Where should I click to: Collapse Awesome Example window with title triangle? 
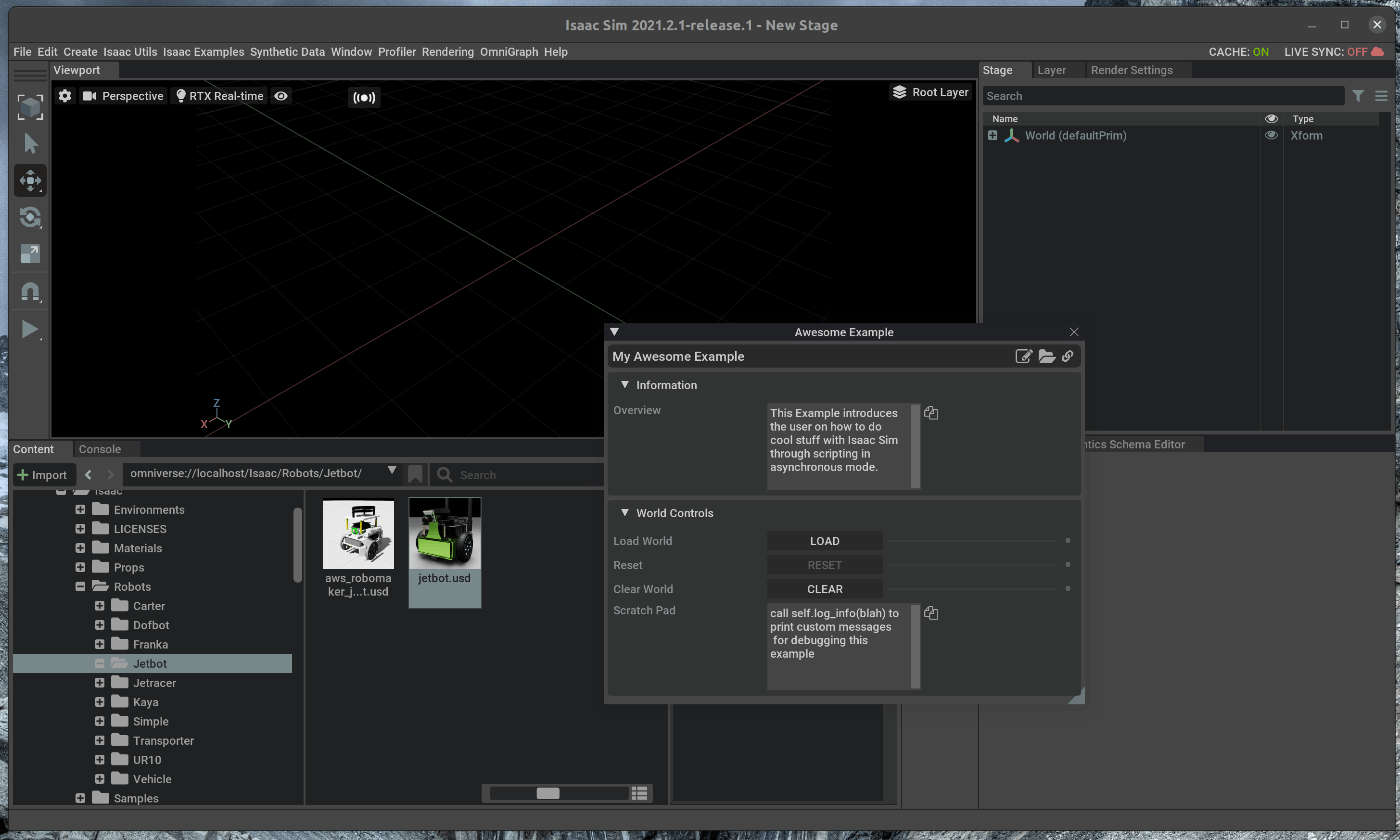[614, 331]
